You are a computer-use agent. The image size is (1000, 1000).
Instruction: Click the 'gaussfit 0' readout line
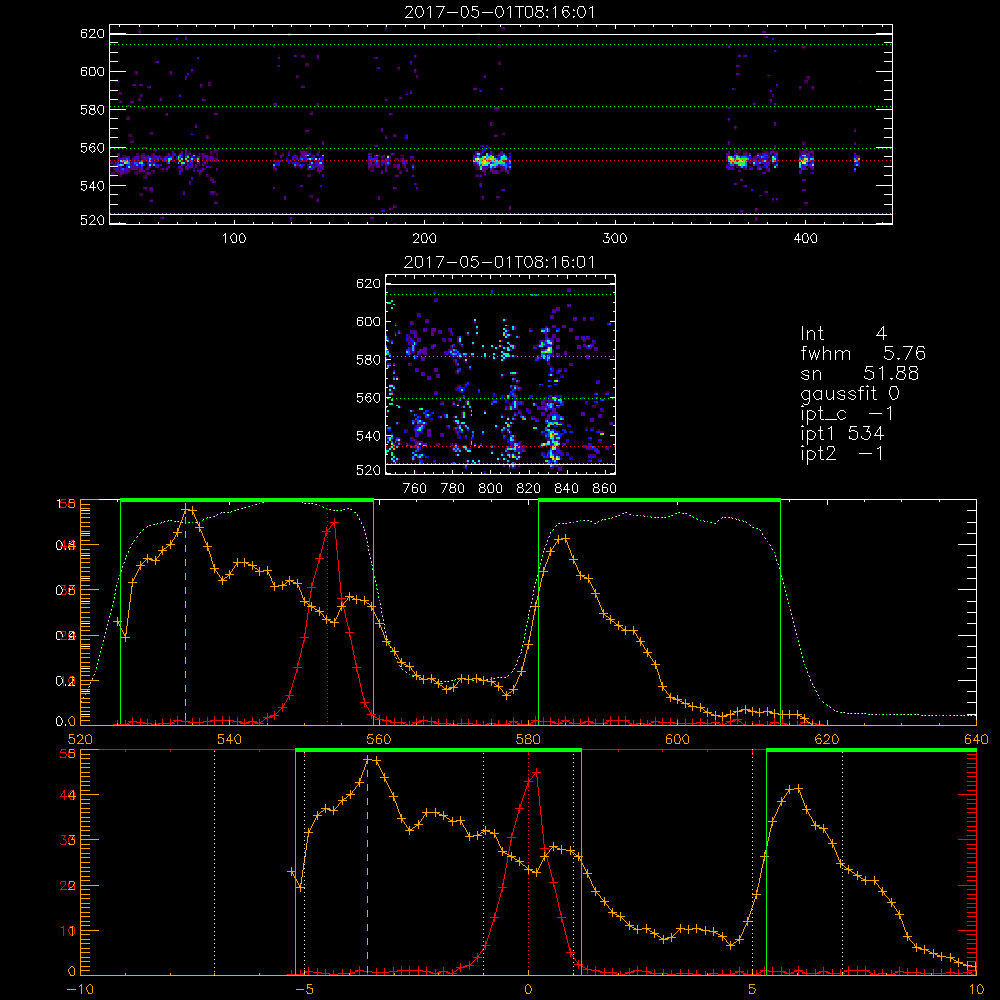pyautogui.click(x=849, y=393)
